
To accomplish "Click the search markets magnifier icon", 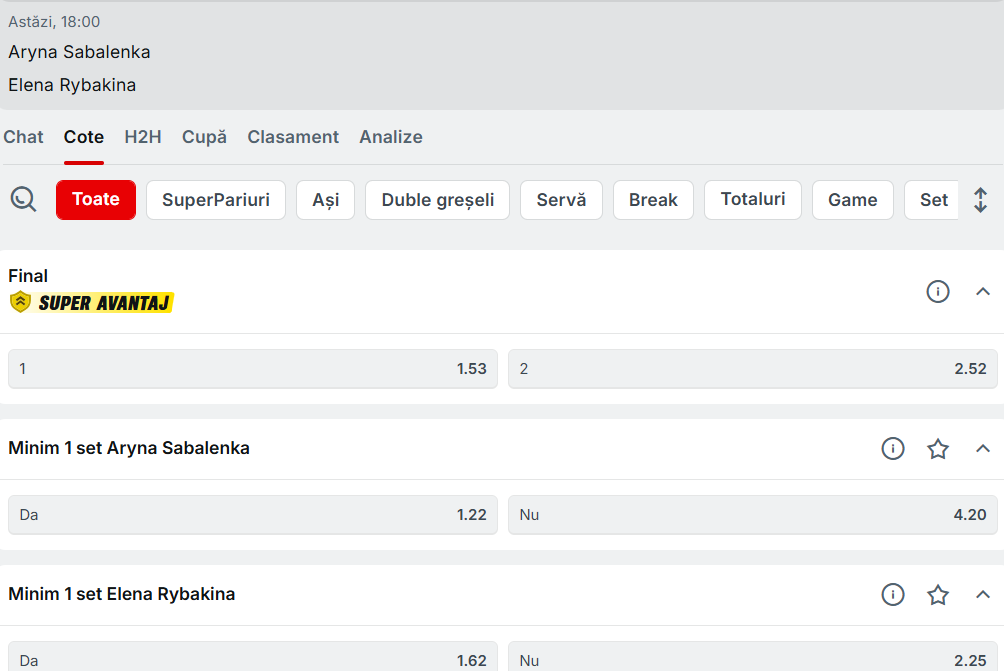I will pos(23,199).
